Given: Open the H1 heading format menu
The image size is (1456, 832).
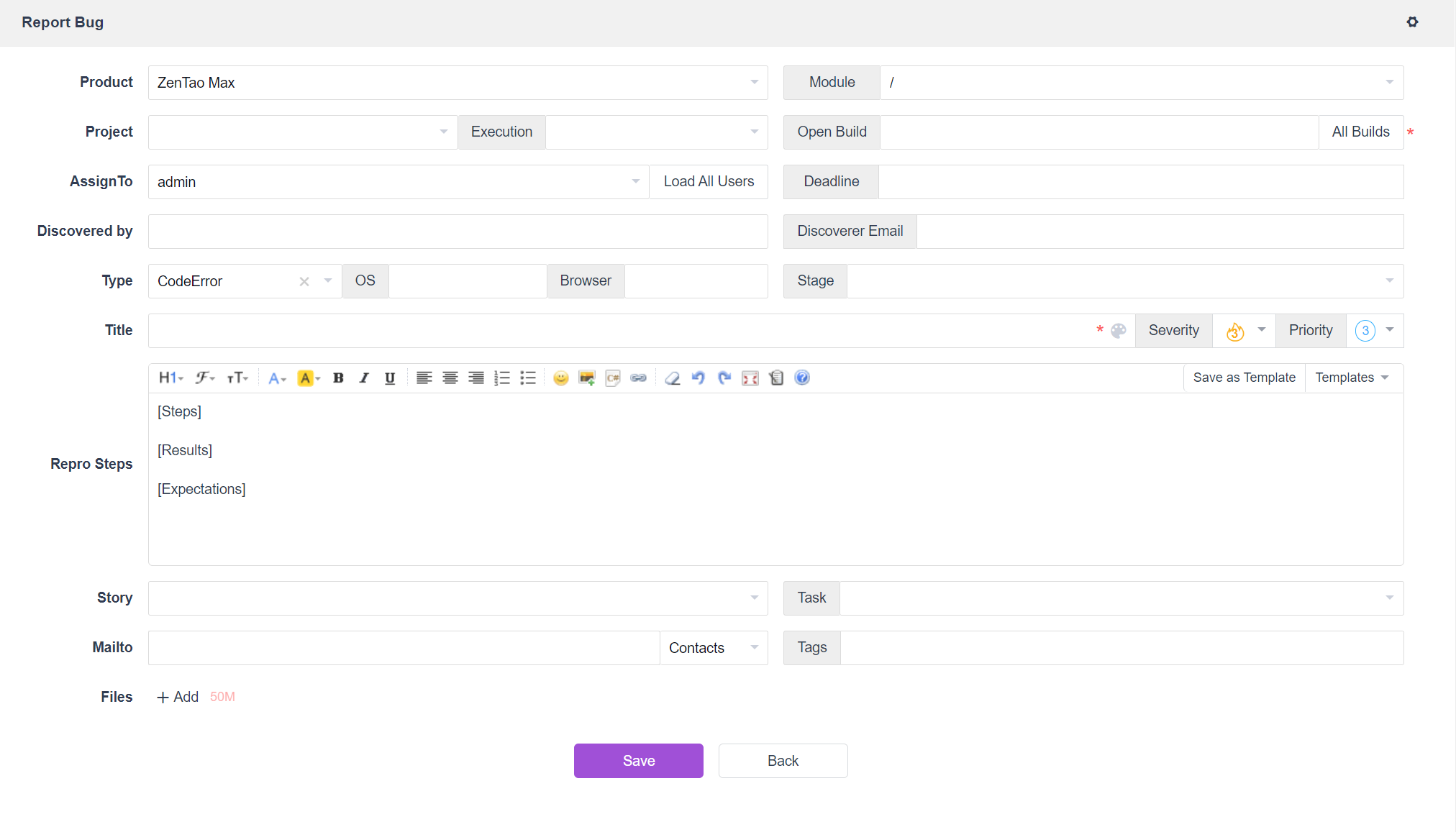Looking at the screenshot, I should point(170,378).
